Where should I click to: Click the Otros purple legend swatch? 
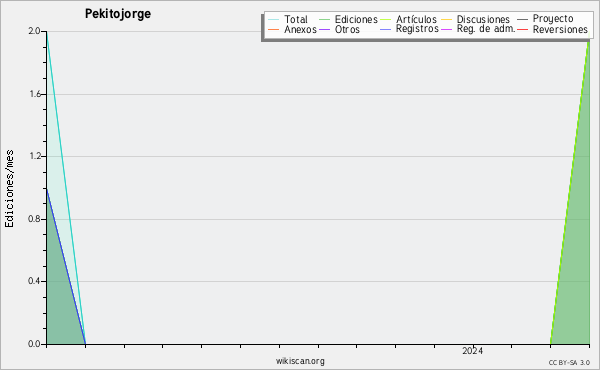click(x=324, y=30)
